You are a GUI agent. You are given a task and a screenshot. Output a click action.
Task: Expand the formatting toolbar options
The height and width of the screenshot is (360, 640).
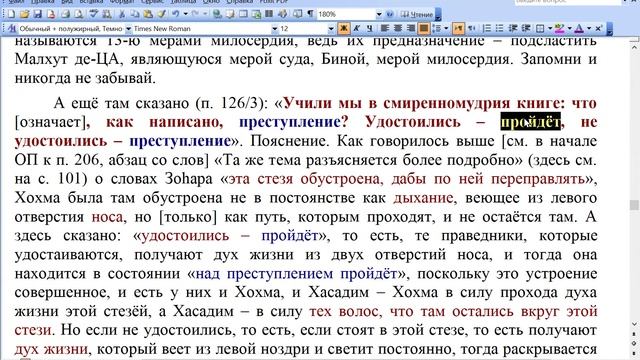click(609, 29)
